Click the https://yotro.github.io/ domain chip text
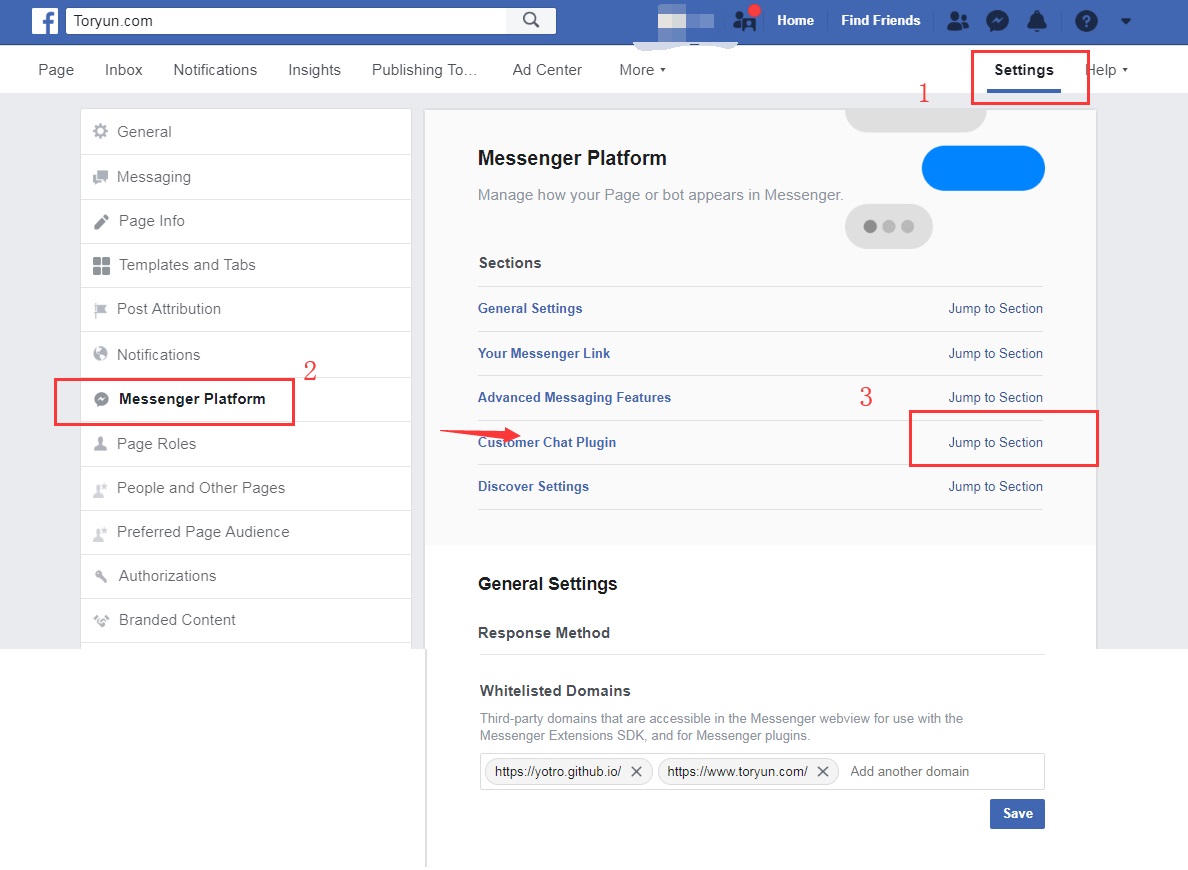1188x870 pixels. point(558,771)
